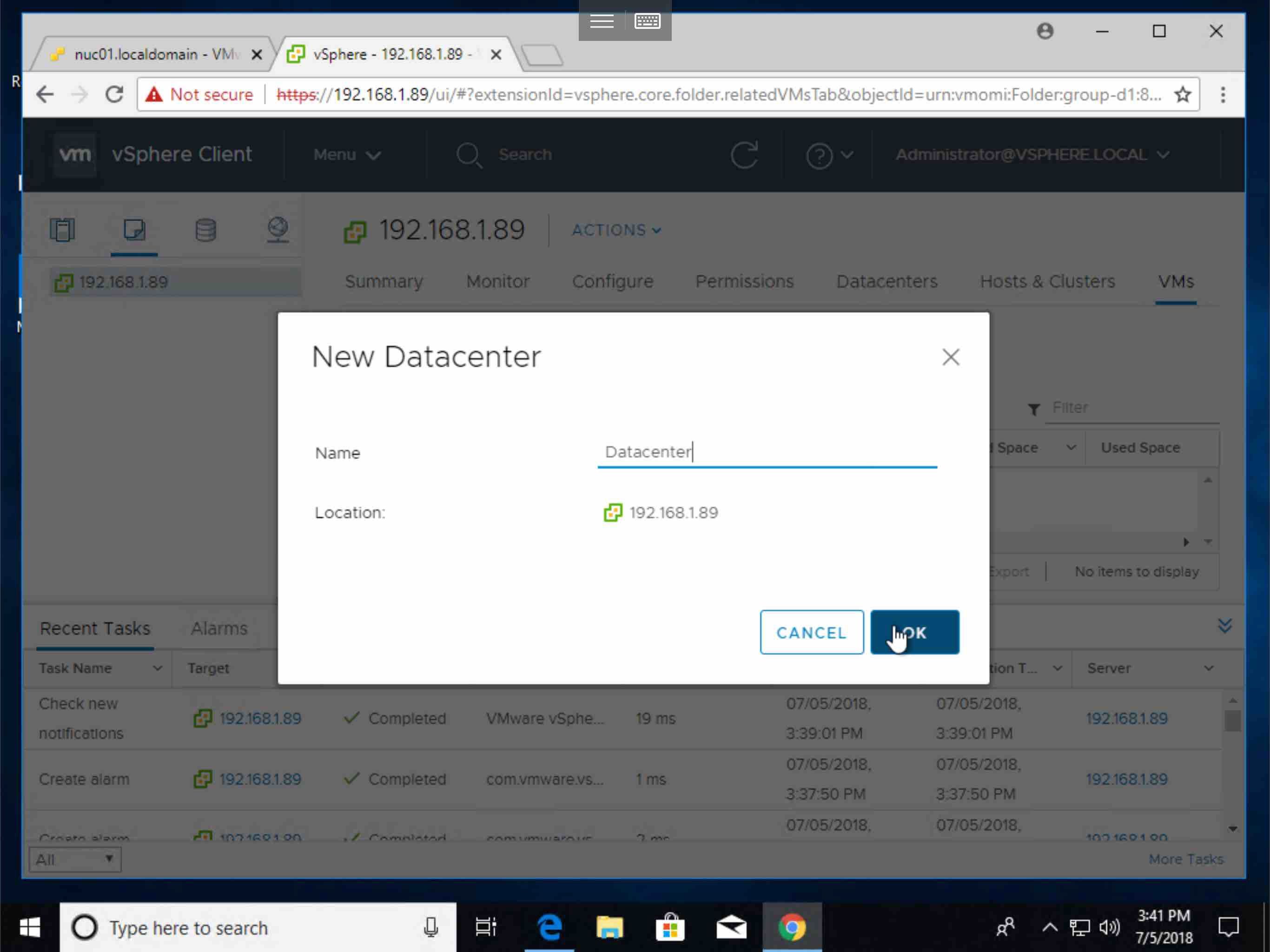Open the remote session keyboard icon
Image resolution: width=1270 pixels, height=952 pixels.
pos(647,21)
